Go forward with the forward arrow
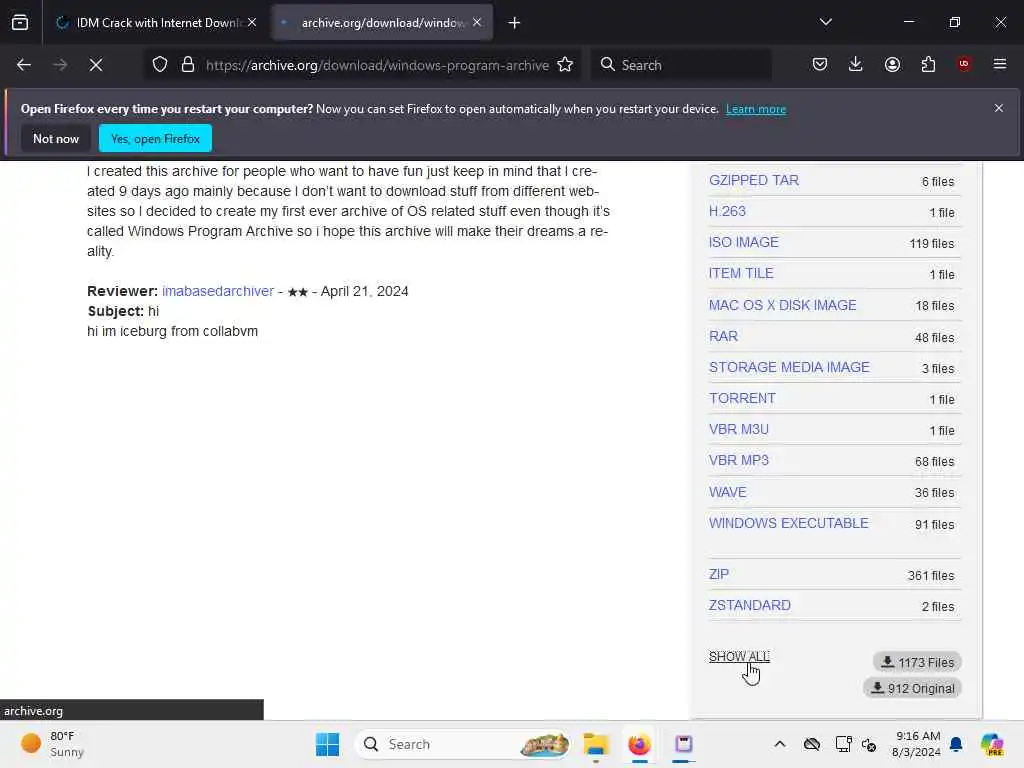The height and width of the screenshot is (768, 1024). coord(60,65)
